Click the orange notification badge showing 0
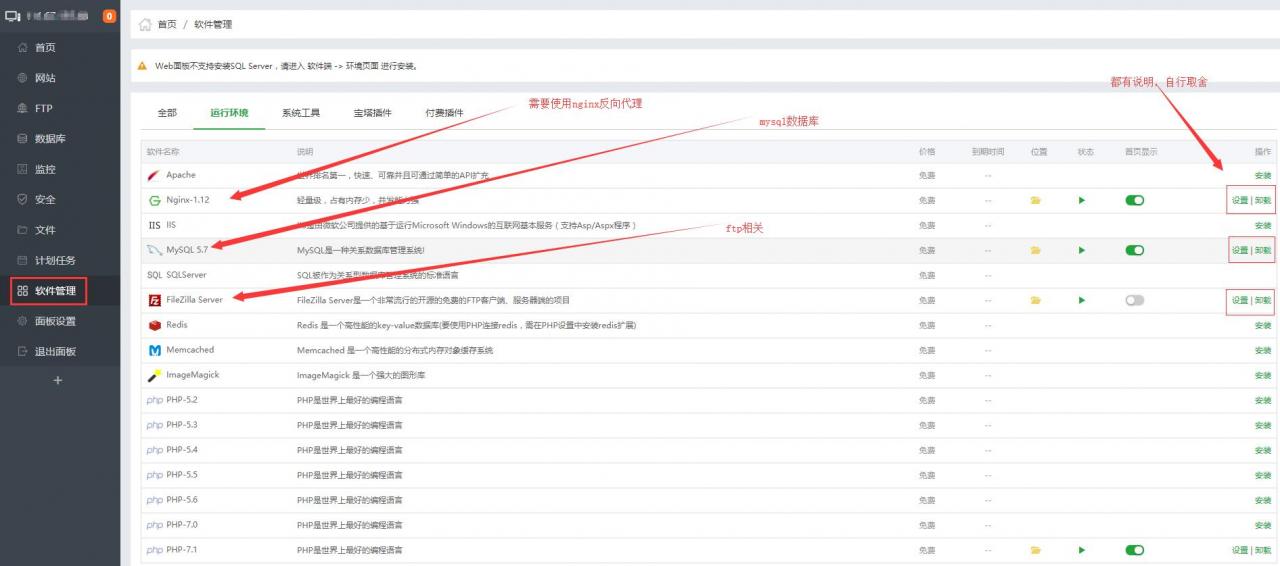The image size is (1280, 566). click(110, 16)
